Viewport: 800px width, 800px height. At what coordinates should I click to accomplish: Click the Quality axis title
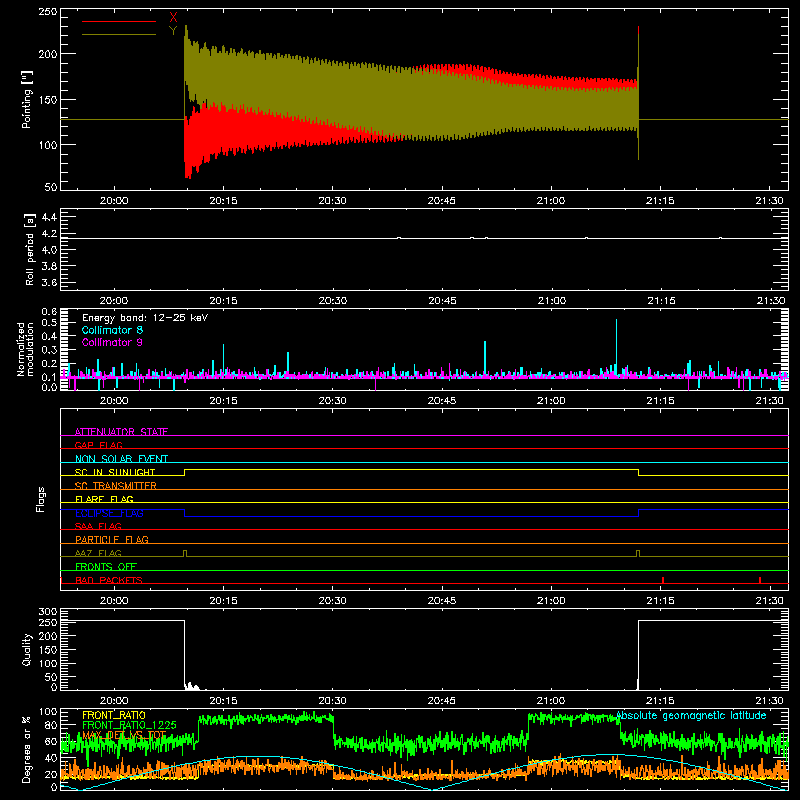(x=27, y=649)
